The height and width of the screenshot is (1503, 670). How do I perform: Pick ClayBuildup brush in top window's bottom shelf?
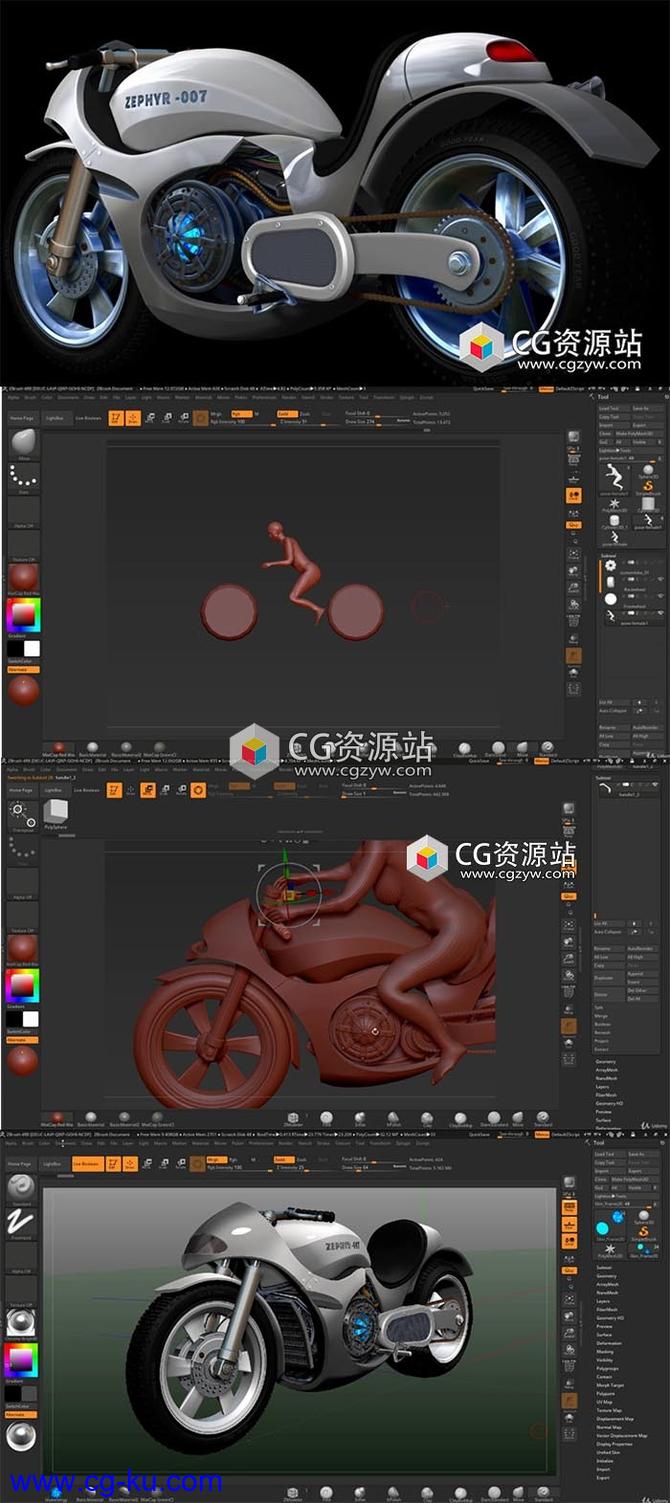coord(462,748)
